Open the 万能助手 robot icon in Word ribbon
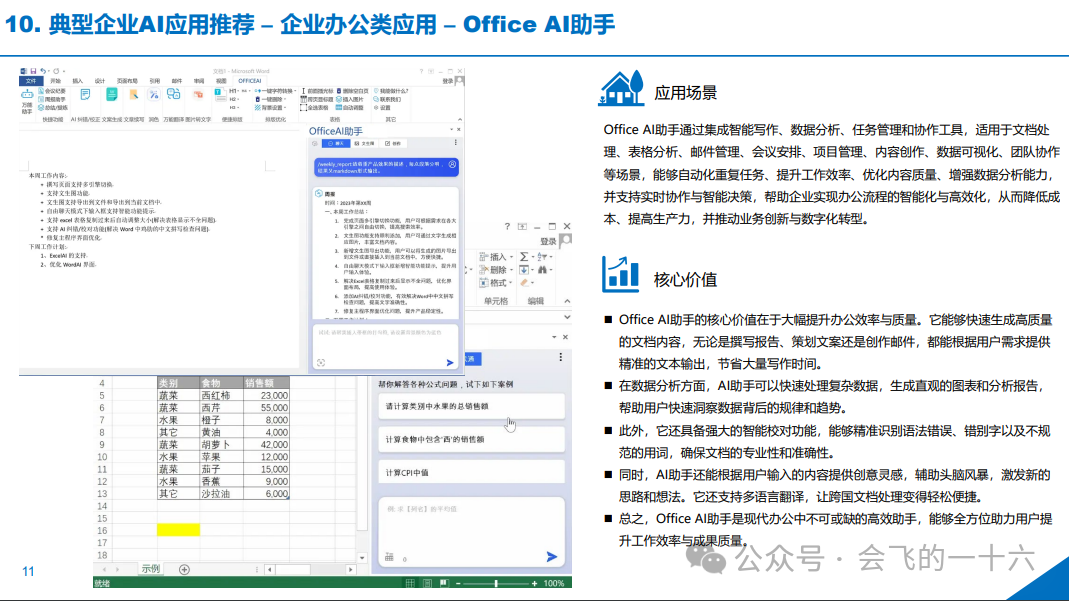 pyautogui.click(x=27, y=94)
